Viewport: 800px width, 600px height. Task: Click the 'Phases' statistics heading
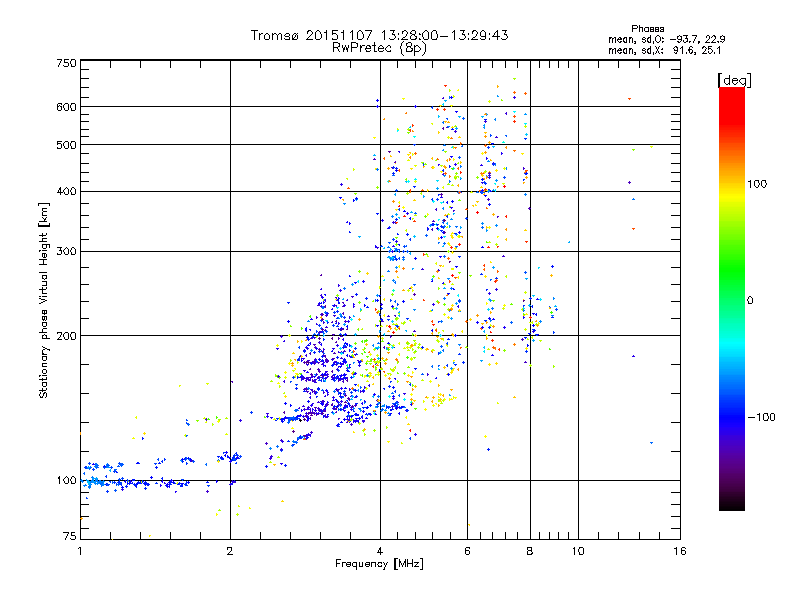point(647,29)
